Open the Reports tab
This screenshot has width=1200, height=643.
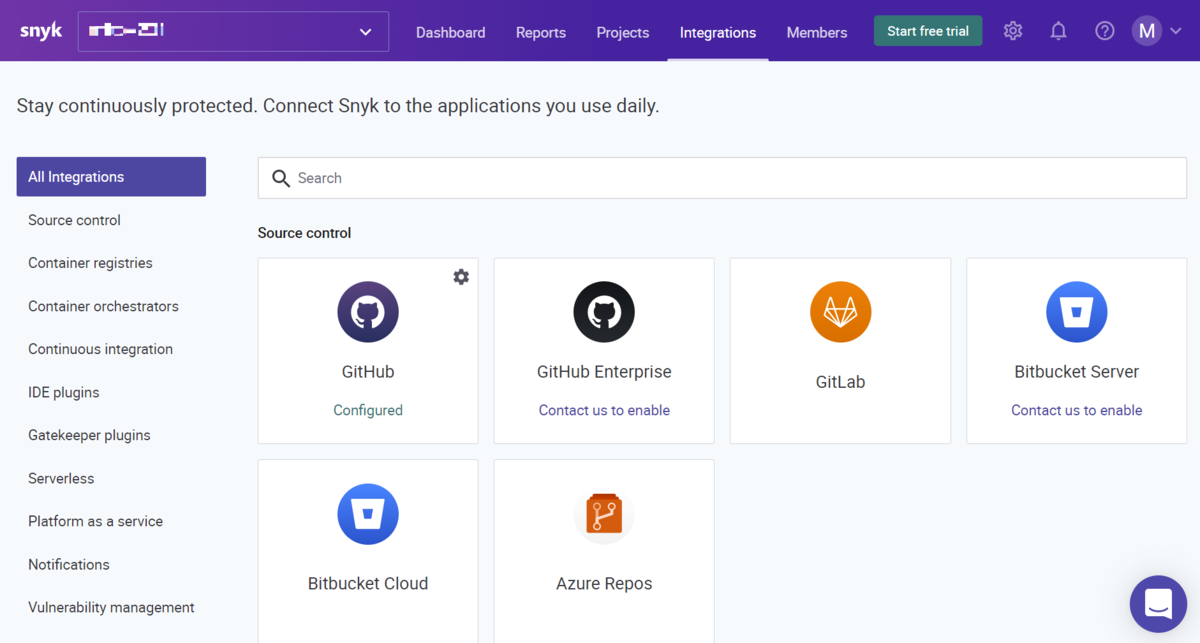(x=541, y=32)
